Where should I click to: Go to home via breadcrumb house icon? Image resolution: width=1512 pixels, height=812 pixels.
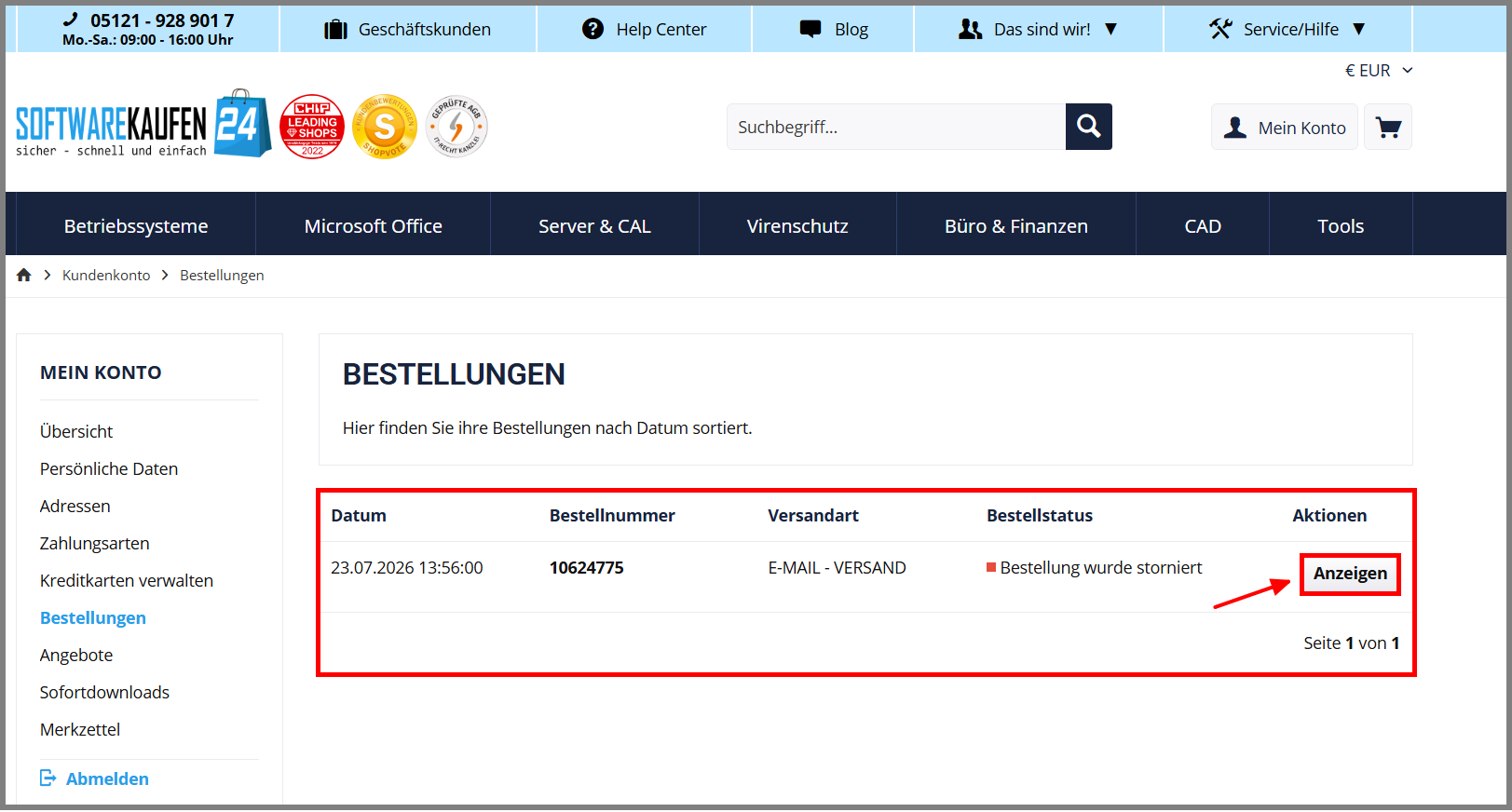pyautogui.click(x=24, y=275)
